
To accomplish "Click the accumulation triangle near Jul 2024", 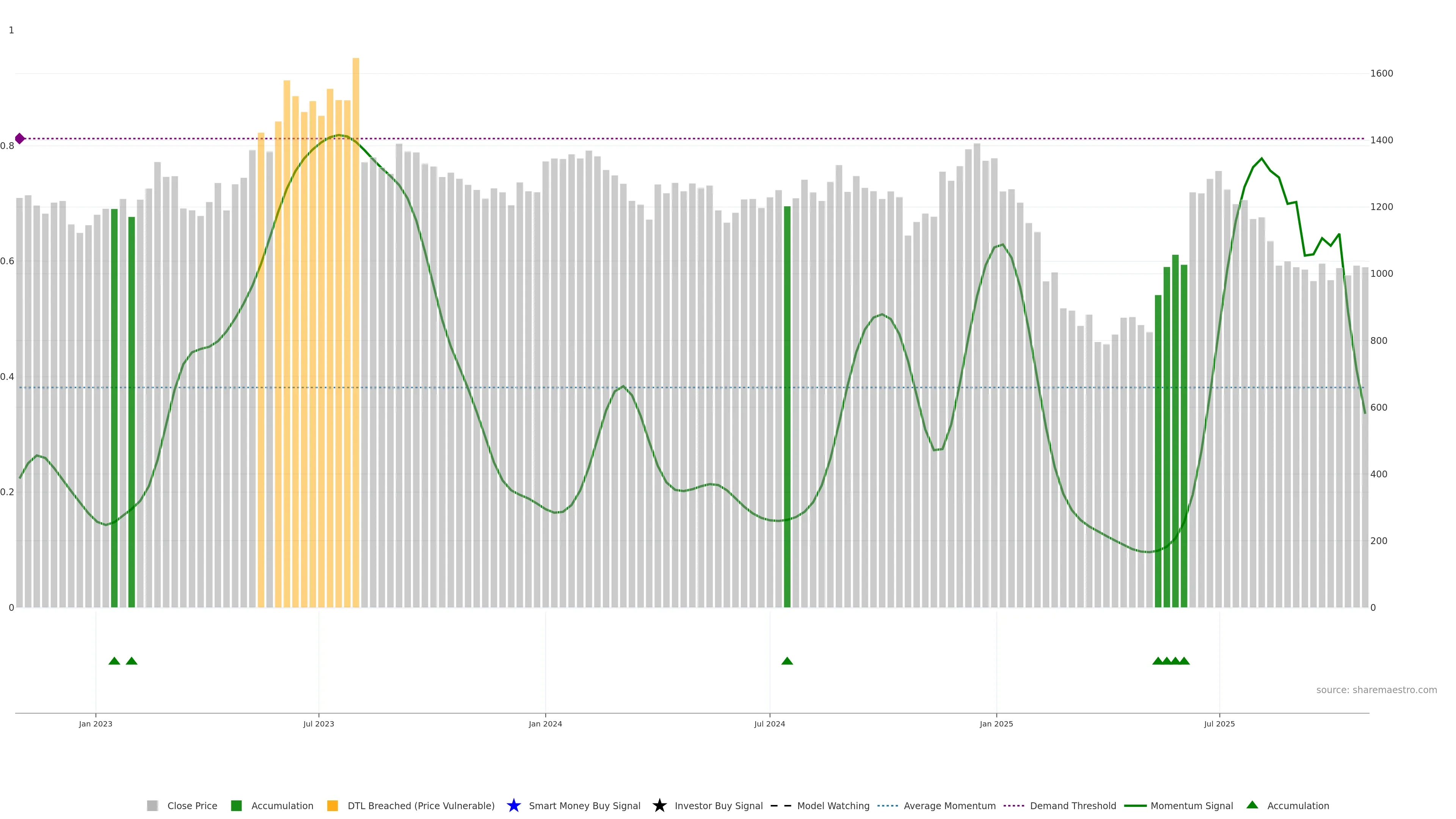I will [787, 661].
